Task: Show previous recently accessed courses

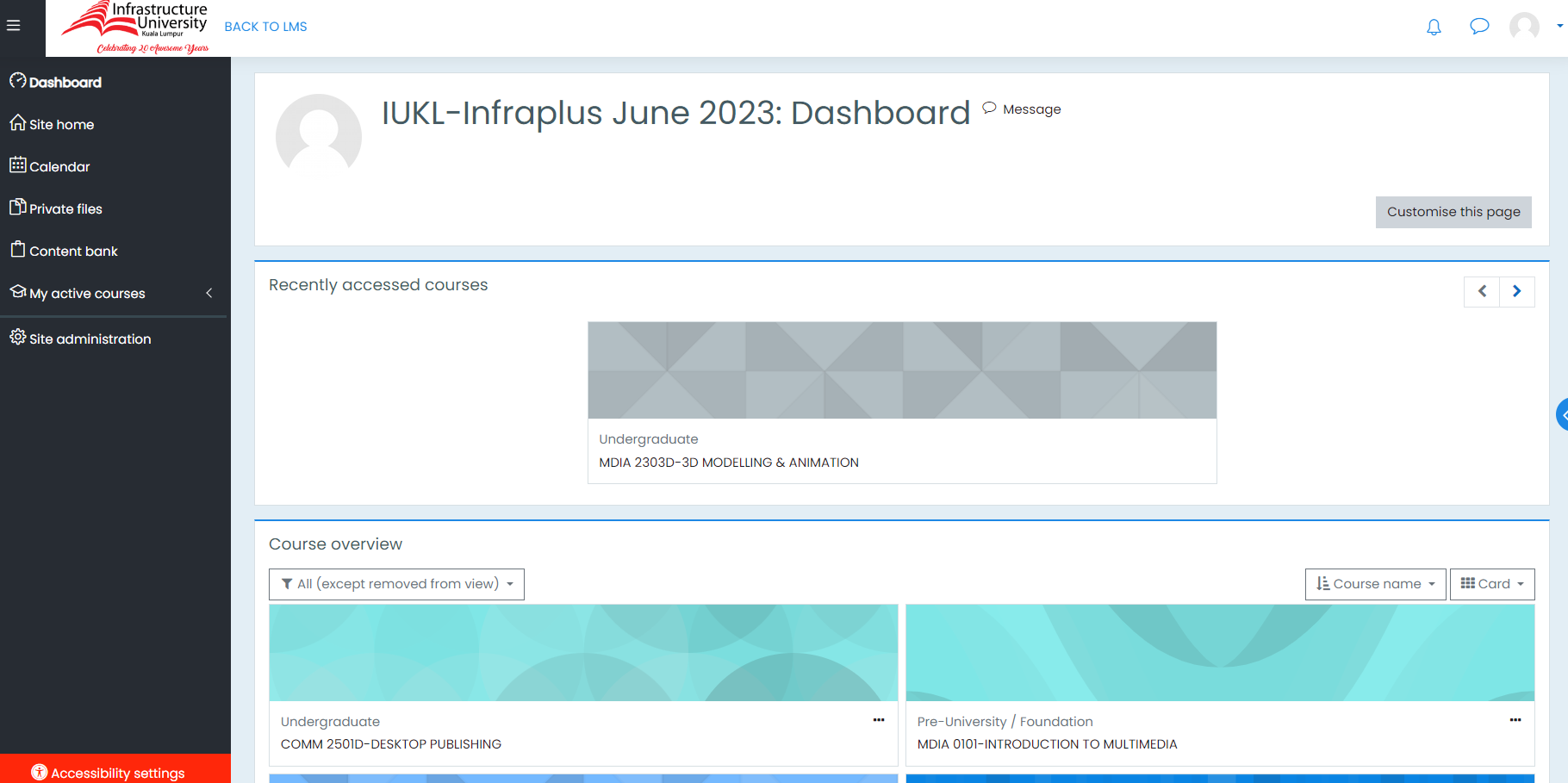Action: pyautogui.click(x=1482, y=292)
